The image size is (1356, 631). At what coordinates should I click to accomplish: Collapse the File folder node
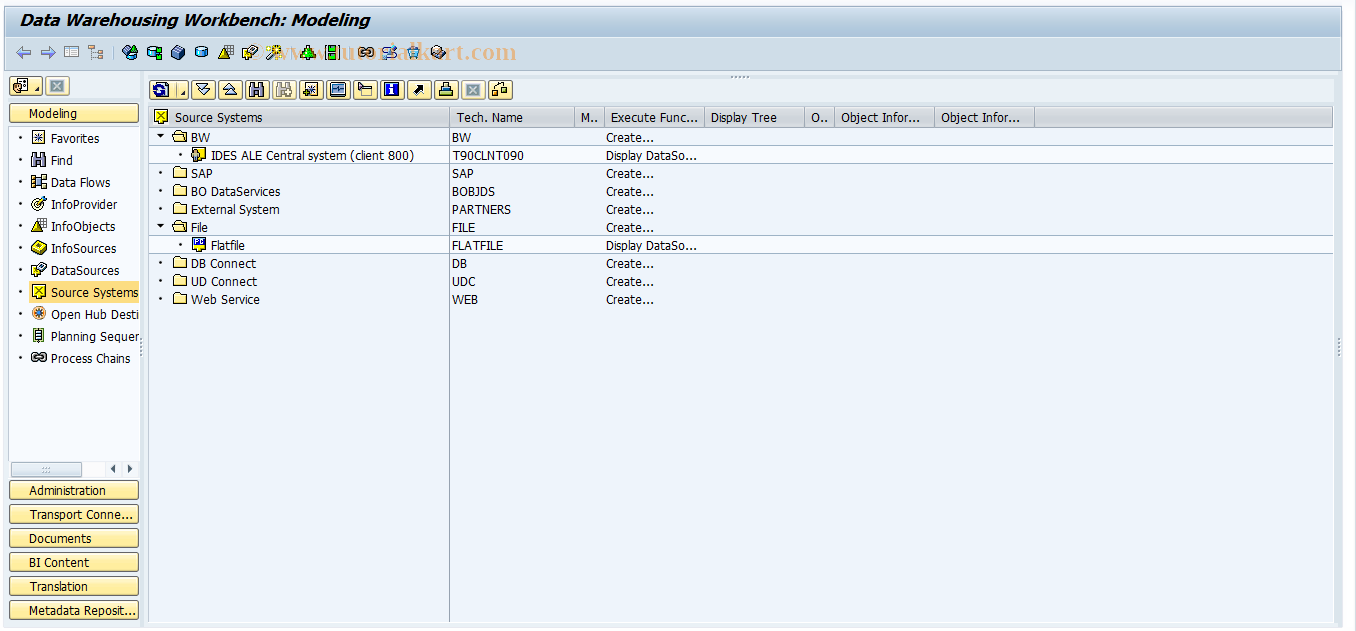161,227
